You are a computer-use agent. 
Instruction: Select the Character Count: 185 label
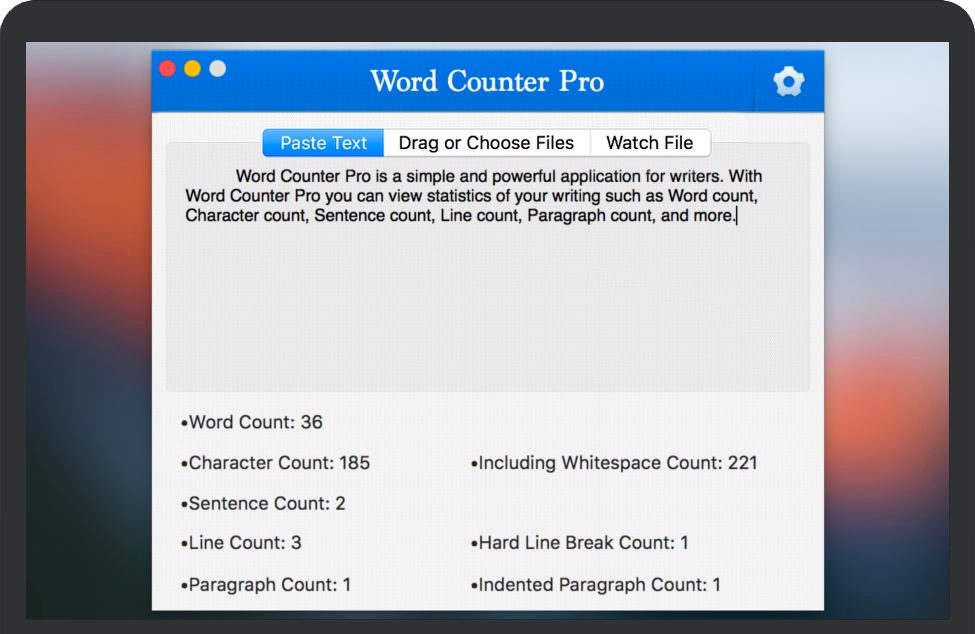point(278,463)
